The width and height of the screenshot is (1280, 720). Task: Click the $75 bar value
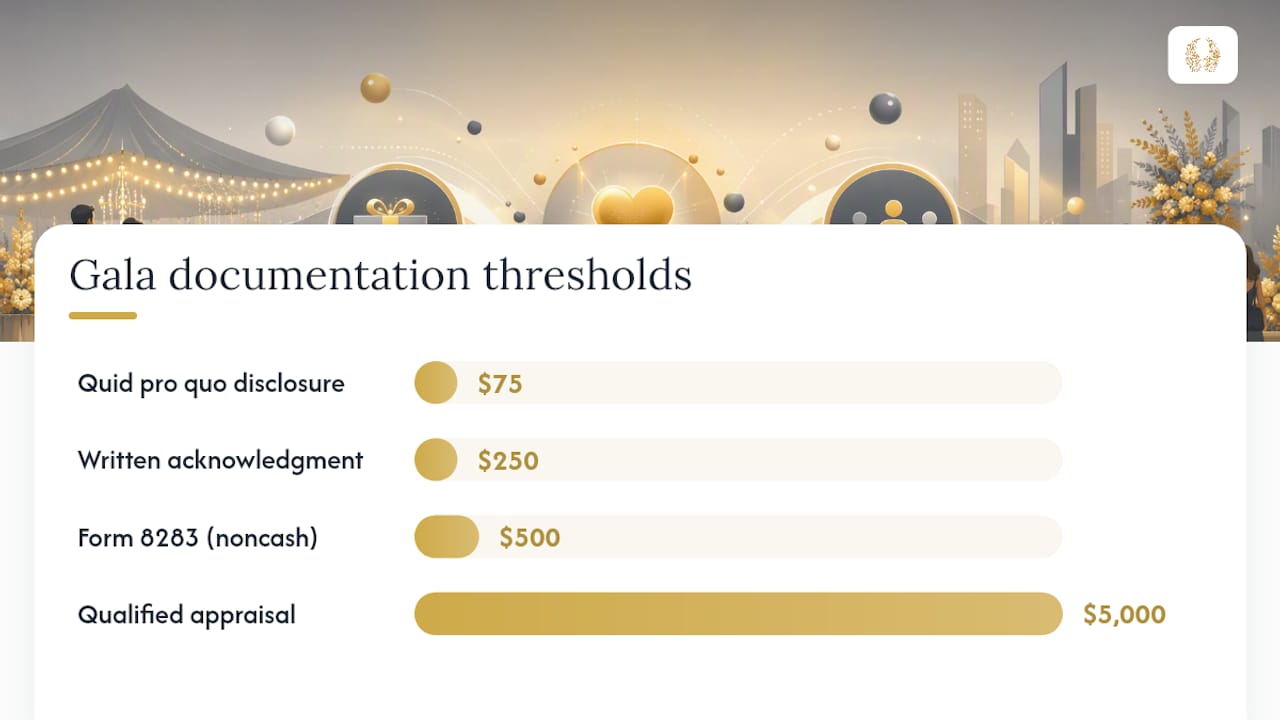[500, 384]
